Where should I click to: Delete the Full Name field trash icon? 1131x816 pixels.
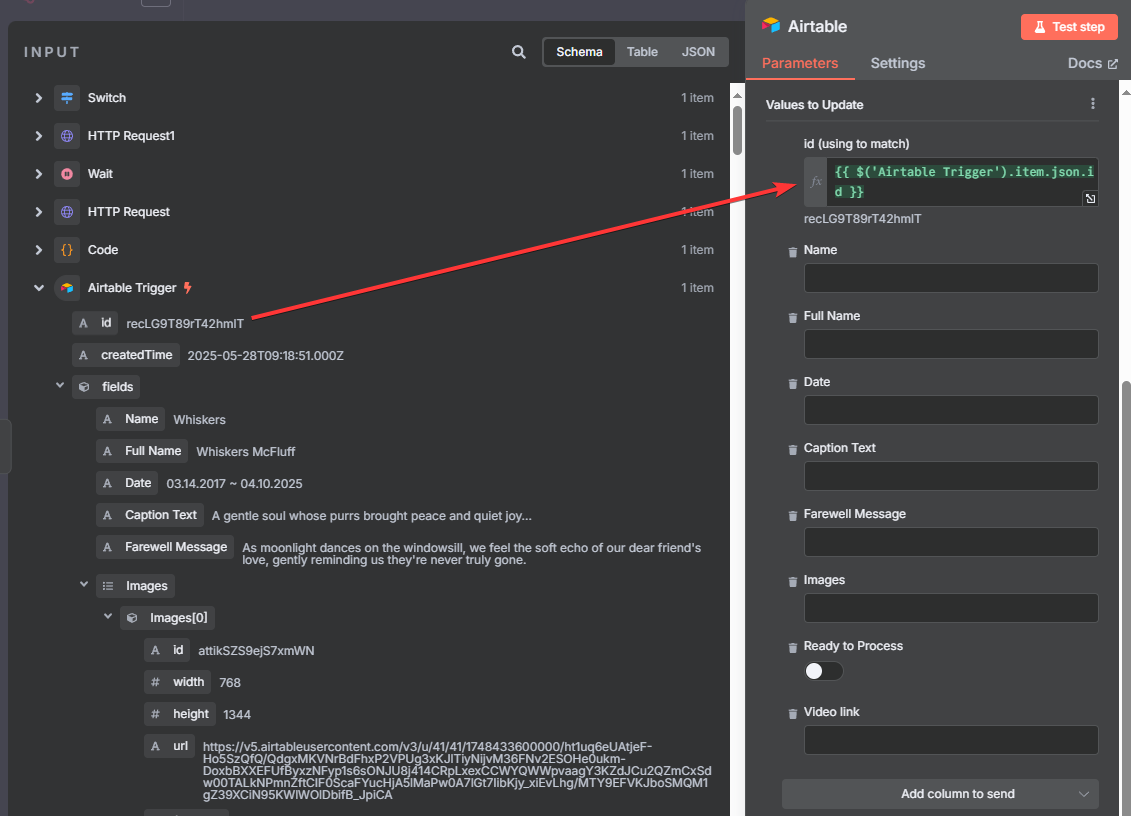pos(793,317)
